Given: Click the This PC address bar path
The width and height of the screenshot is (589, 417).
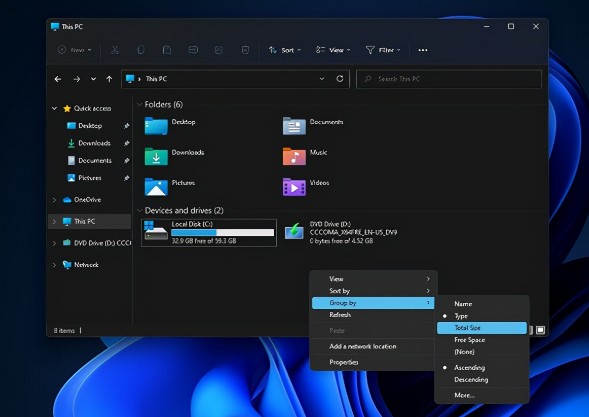Looking at the screenshot, I should click(156, 79).
